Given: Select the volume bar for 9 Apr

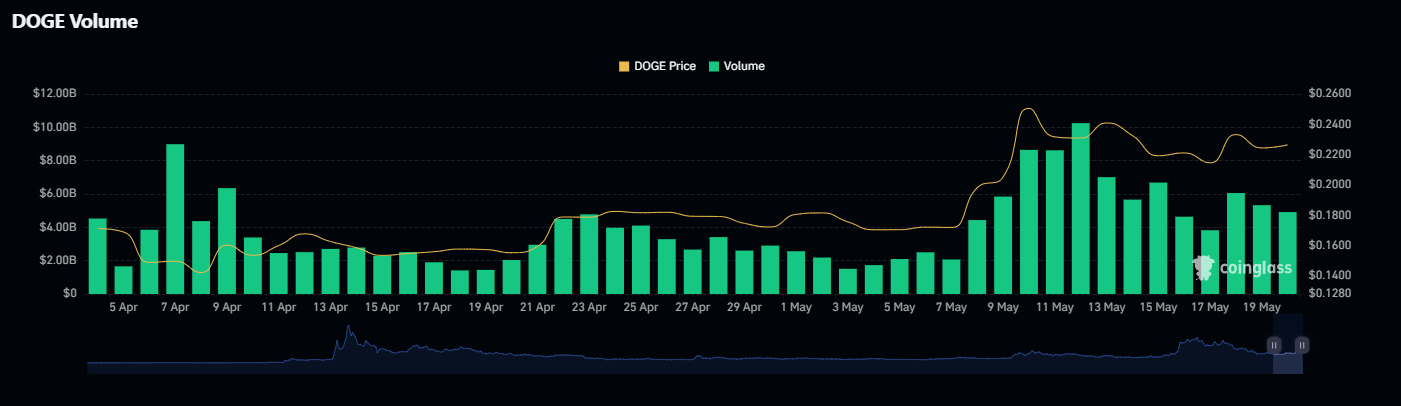Looking at the screenshot, I should click(227, 241).
